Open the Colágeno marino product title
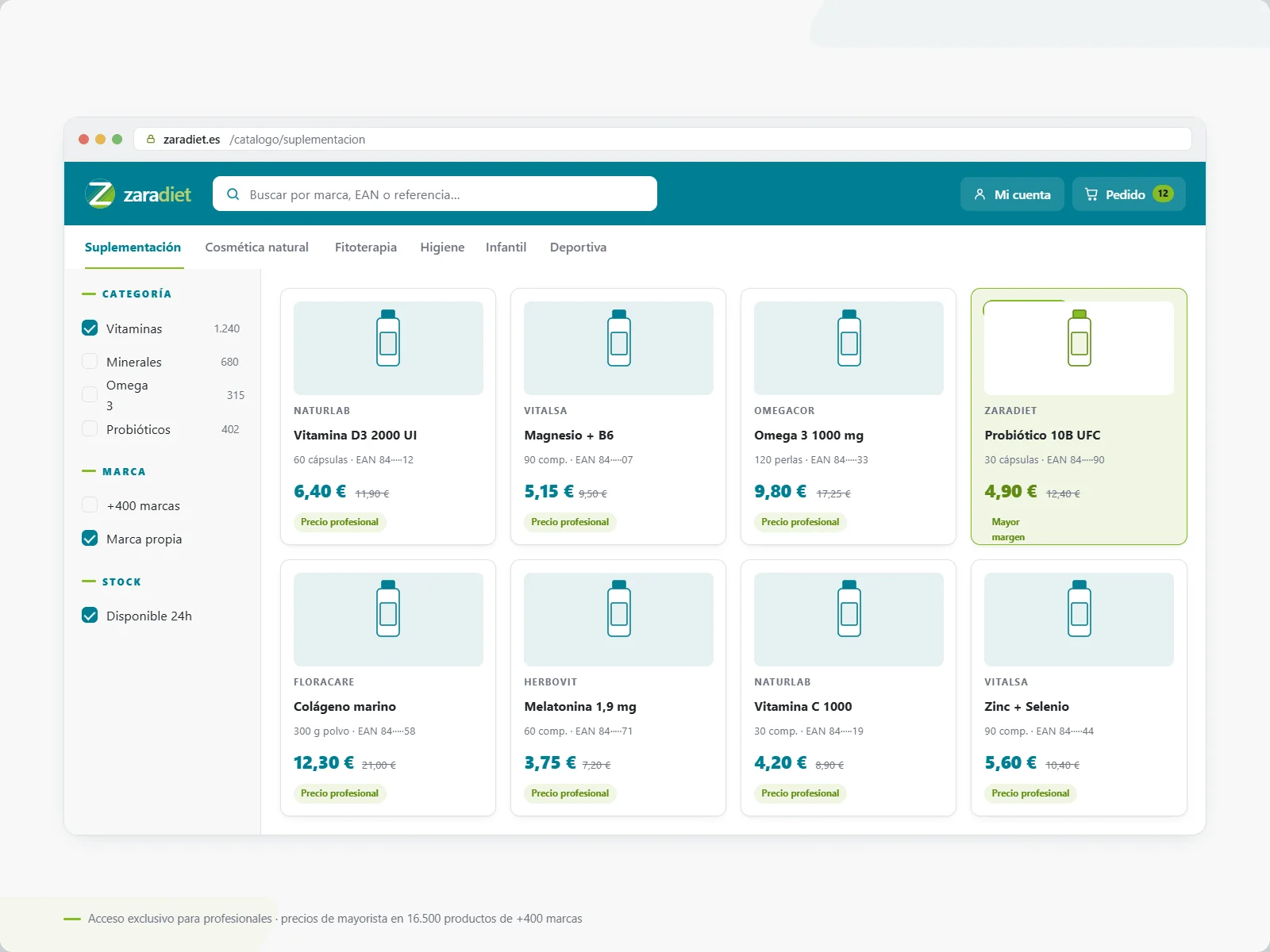The width and height of the screenshot is (1270, 952). (x=344, y=707)
